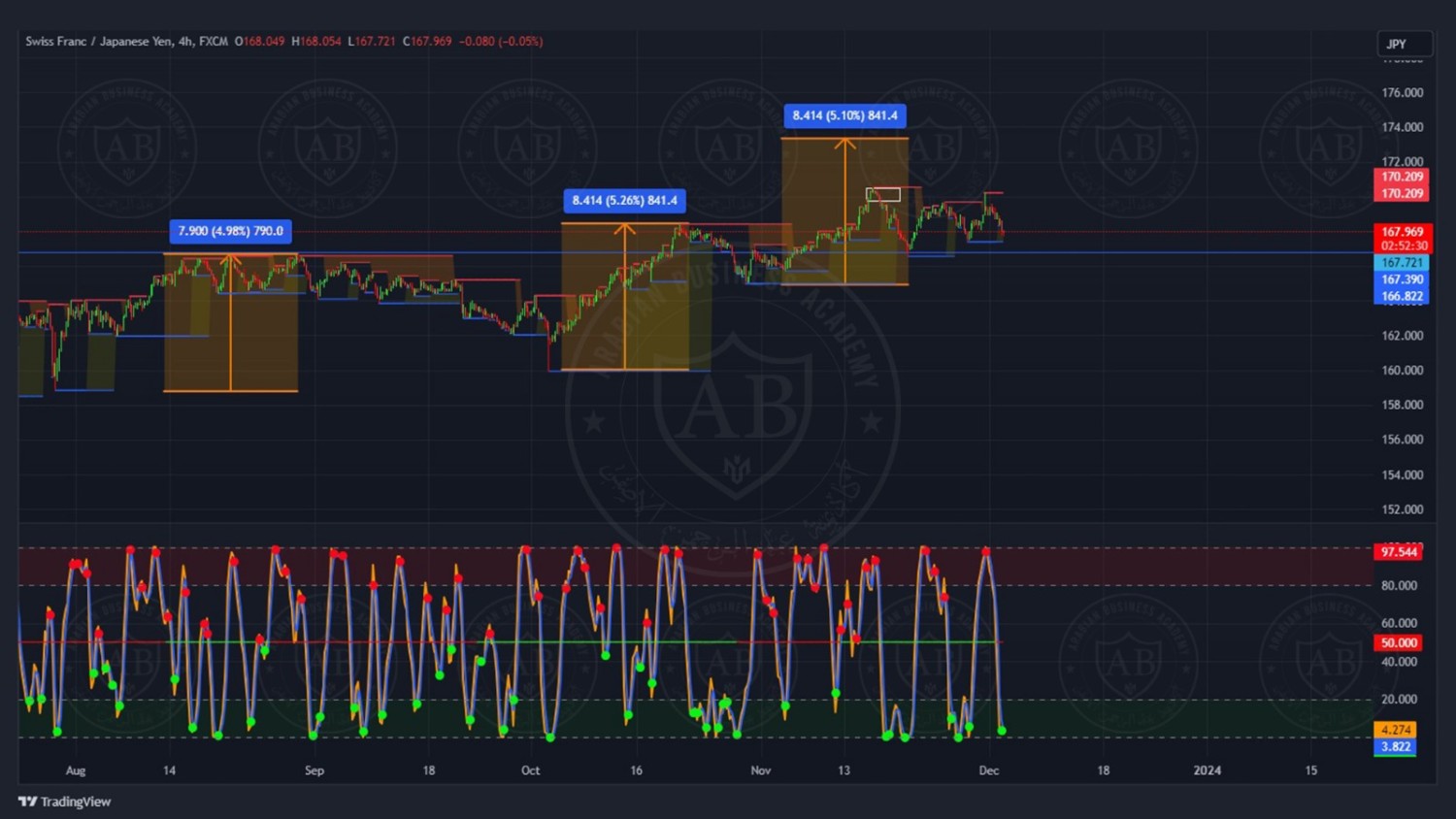Click the blue 166.822 price tag
This screenshot has width=1456, height=819.
[x=1402, y=296]
